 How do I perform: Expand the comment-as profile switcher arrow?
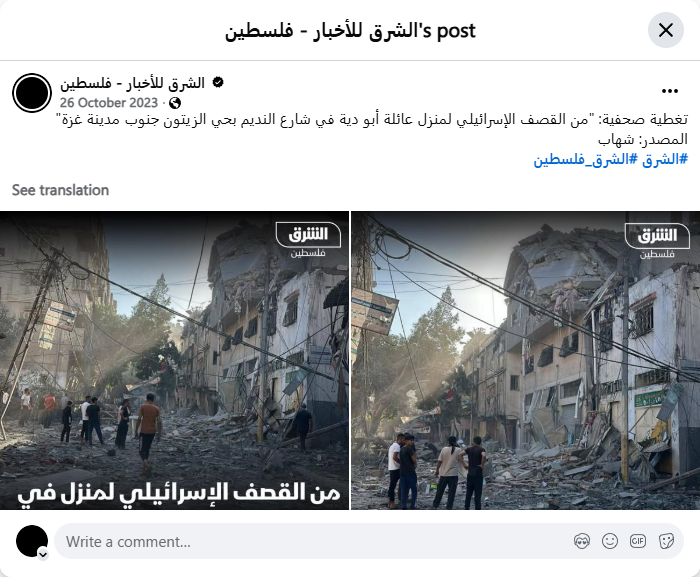click(43, 554)
